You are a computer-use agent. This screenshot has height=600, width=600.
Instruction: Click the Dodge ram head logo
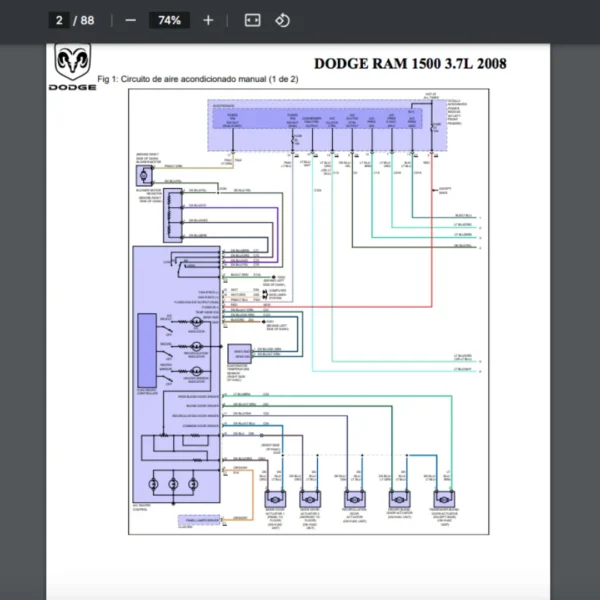pyautogui.click(x=72, y=64)
